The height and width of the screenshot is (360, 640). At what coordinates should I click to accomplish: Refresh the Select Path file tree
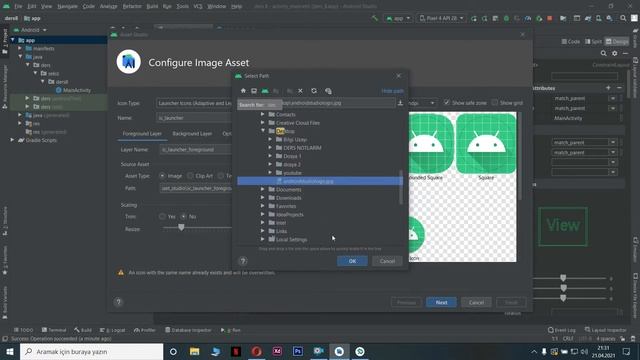[x=314, y=91]
